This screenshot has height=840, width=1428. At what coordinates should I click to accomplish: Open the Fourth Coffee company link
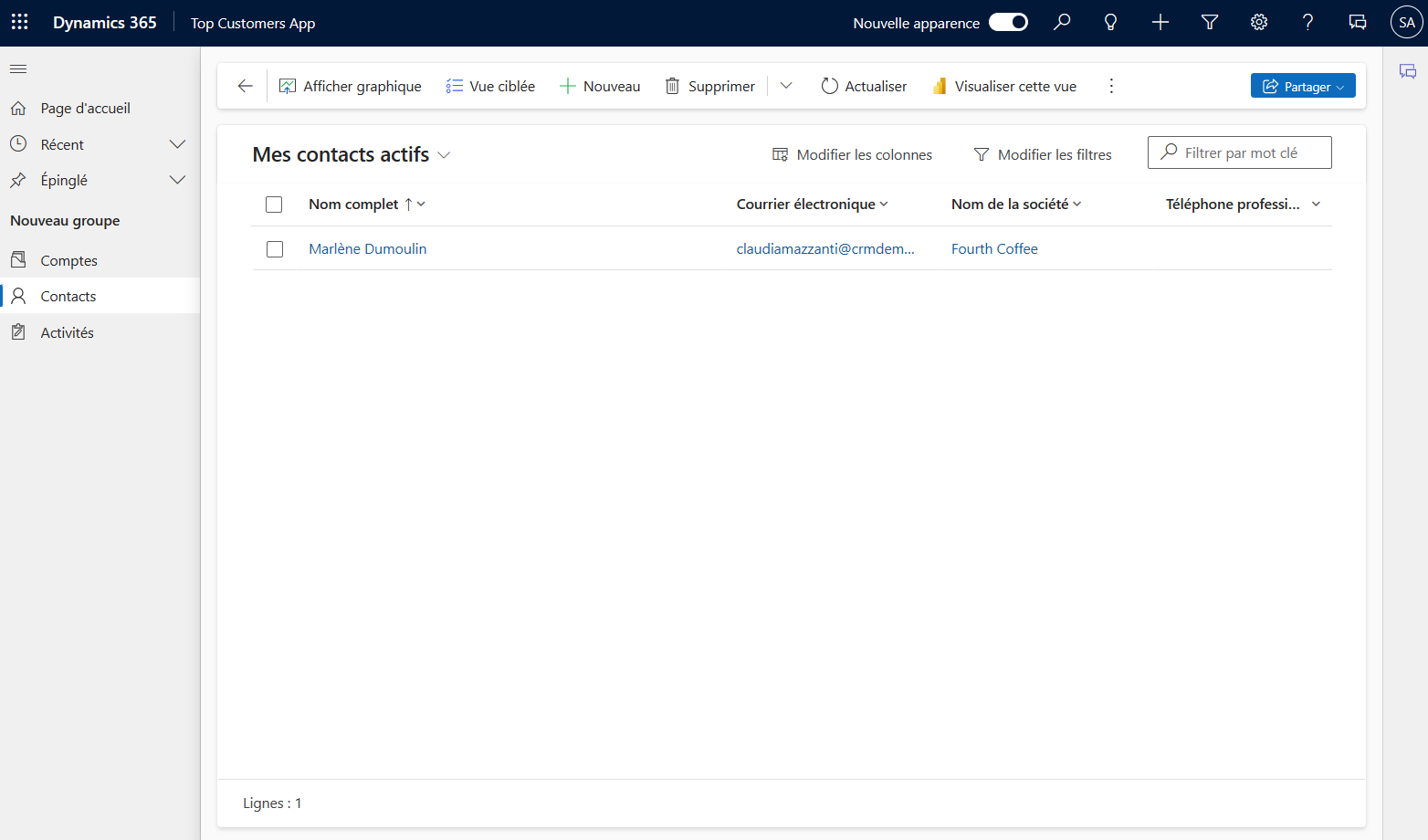[x=994, y=248]
